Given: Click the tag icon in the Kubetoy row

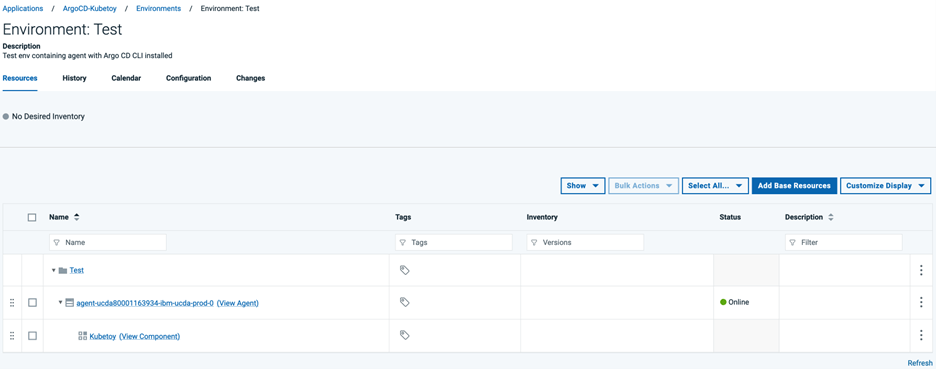Looking at the screenshot, I should tap(404, 335).
